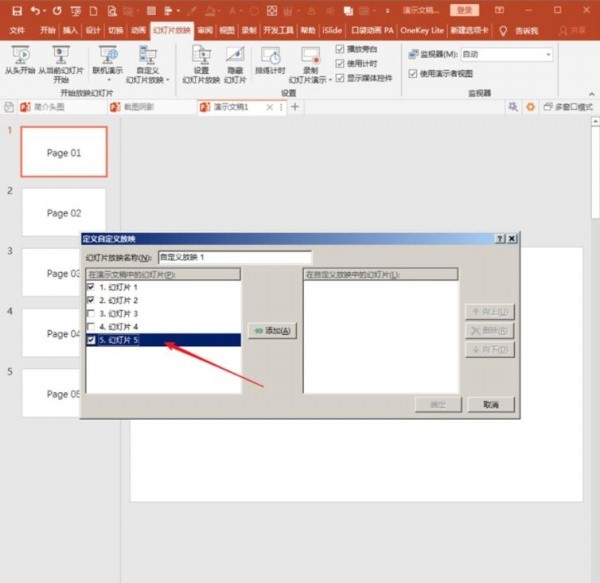
Task: Switch to the iSlide ribbon tab
Action: (332, 31)
